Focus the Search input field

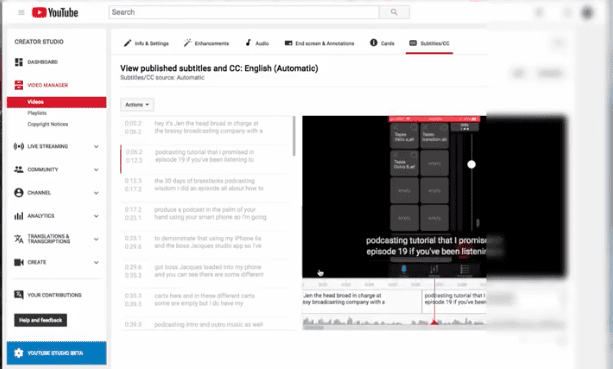[x=244, y=12]
